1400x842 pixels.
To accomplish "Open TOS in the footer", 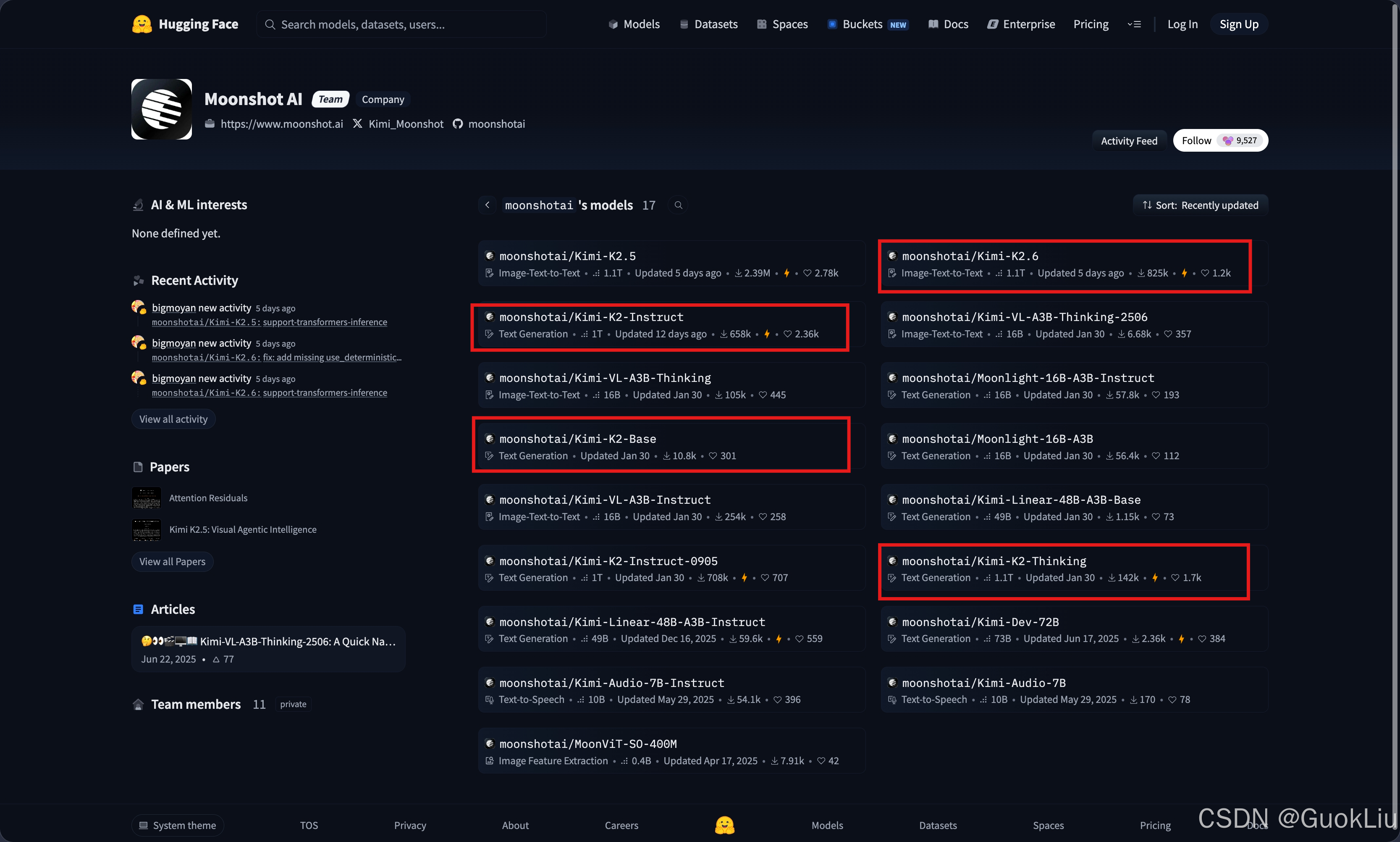I will [309, 825].
